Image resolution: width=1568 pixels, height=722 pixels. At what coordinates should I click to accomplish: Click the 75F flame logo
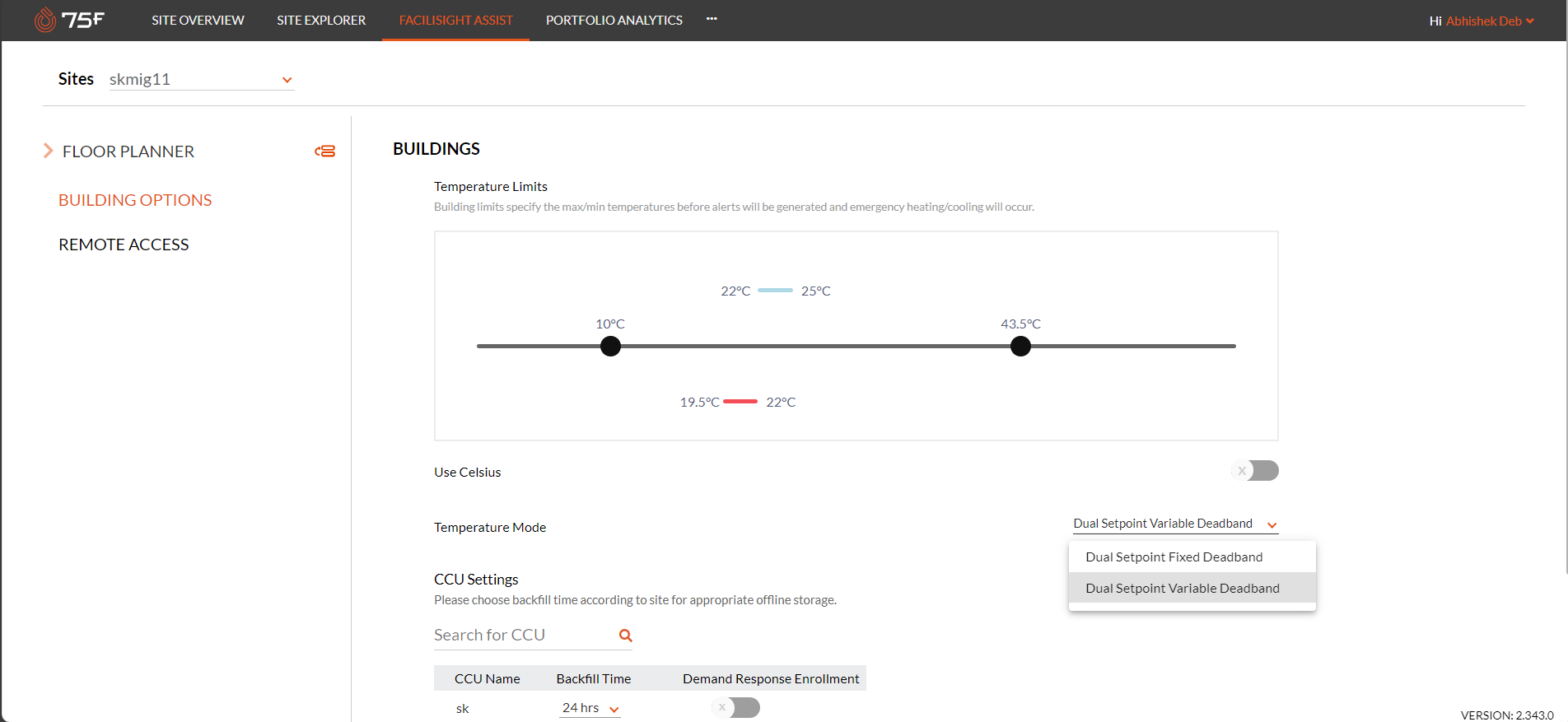coord(45,20)
